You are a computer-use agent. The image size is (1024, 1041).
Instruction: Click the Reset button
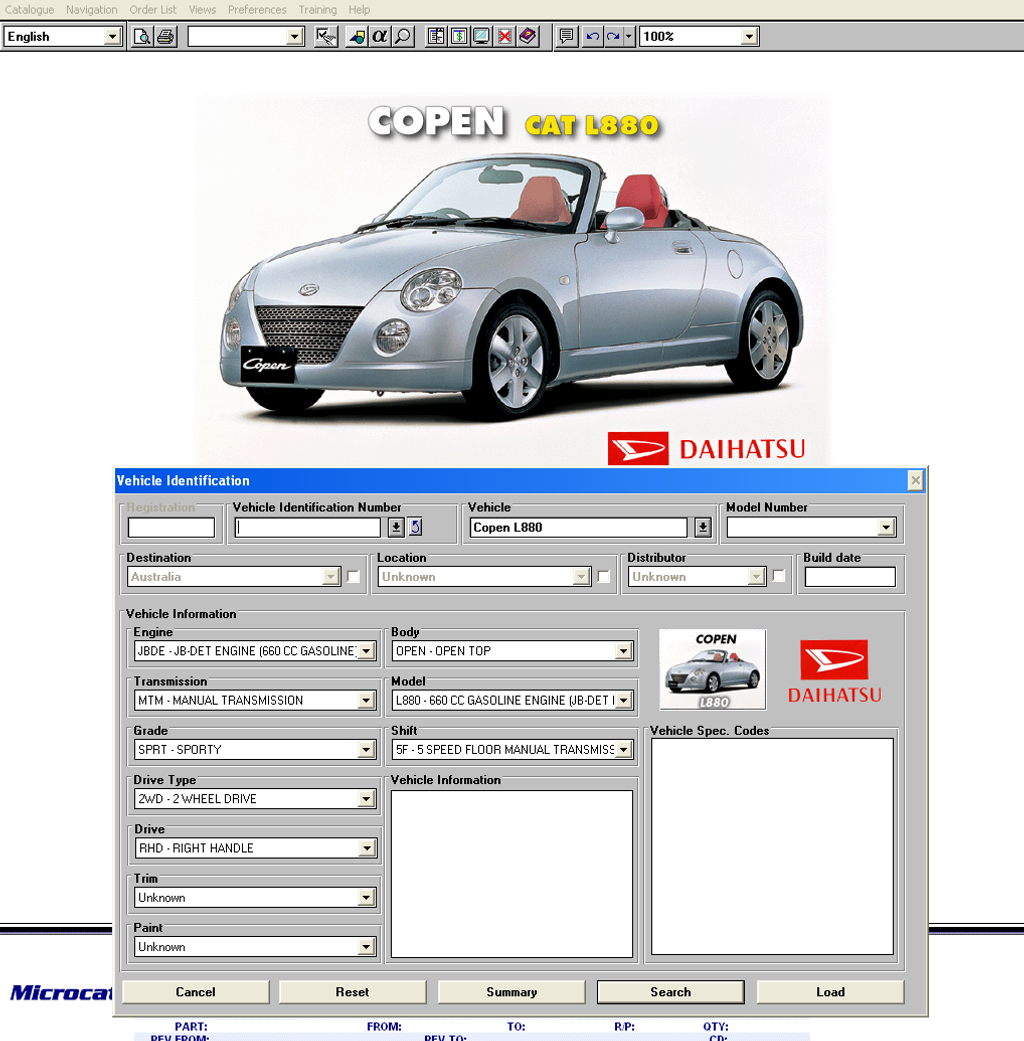pos(352,992)
